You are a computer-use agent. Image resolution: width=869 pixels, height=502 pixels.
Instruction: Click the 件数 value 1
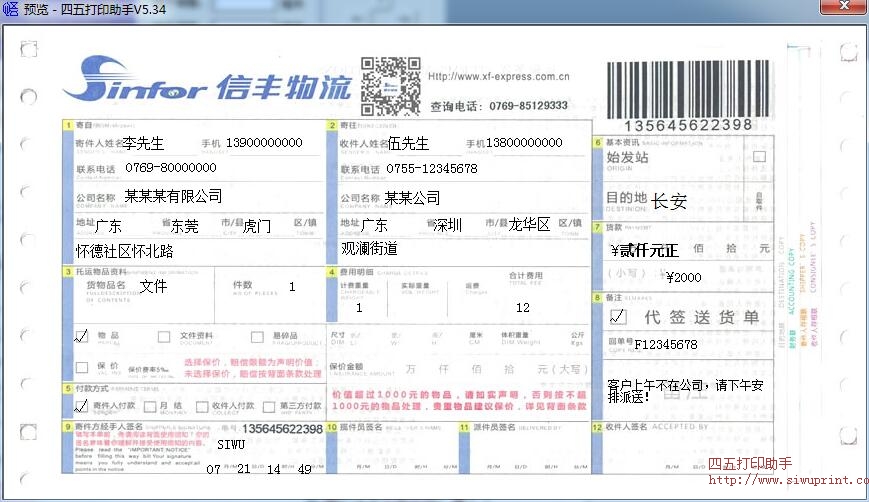[x=292, y=286]
